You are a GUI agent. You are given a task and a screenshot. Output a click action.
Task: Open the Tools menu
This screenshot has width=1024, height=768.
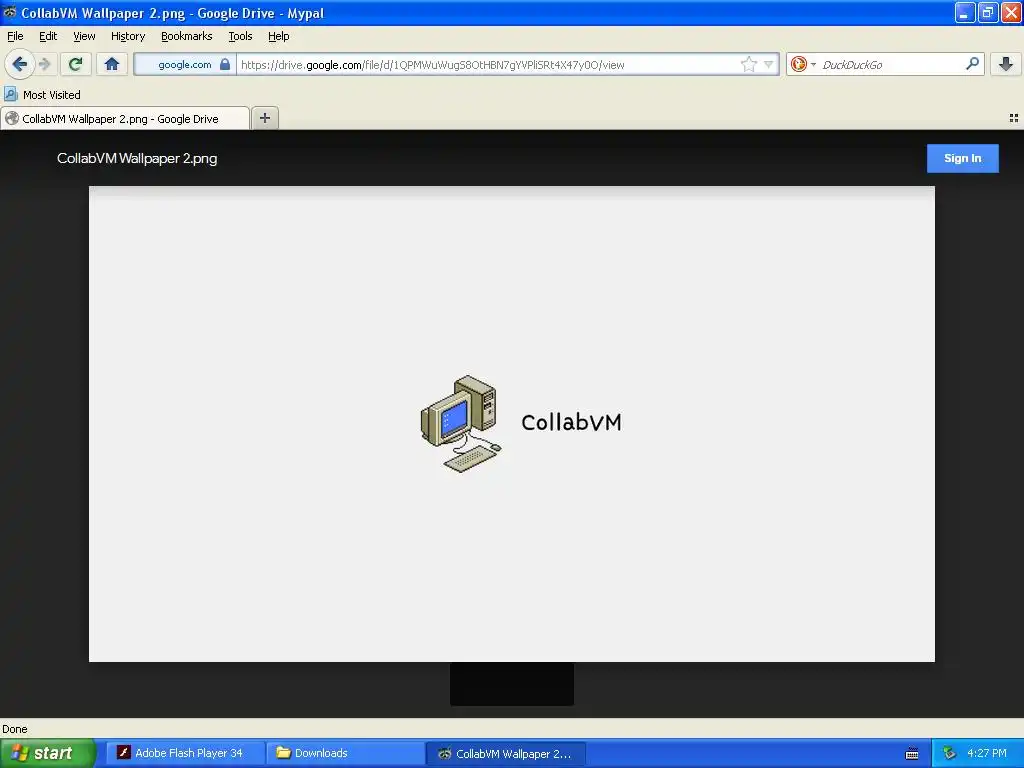[x=240, y=36]
